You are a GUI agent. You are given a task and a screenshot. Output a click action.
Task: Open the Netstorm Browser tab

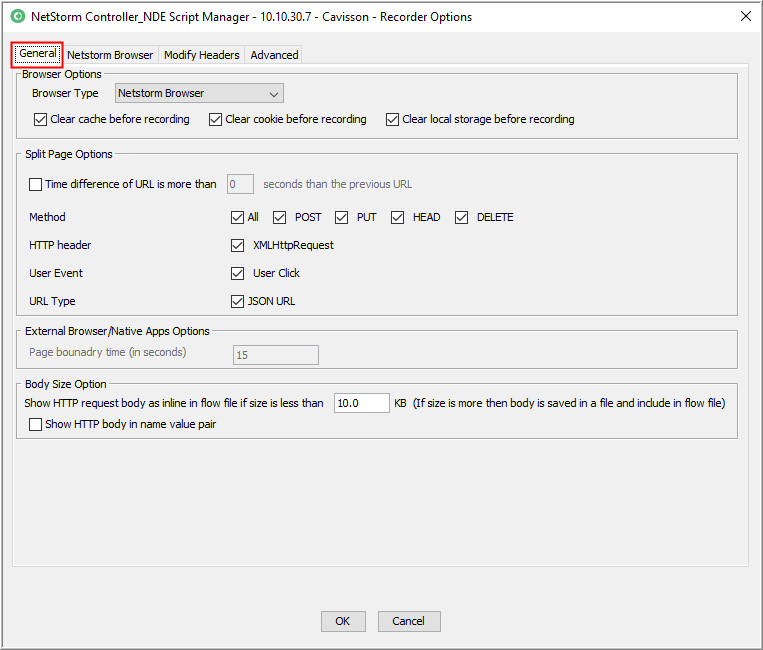[x=110, y=55]
